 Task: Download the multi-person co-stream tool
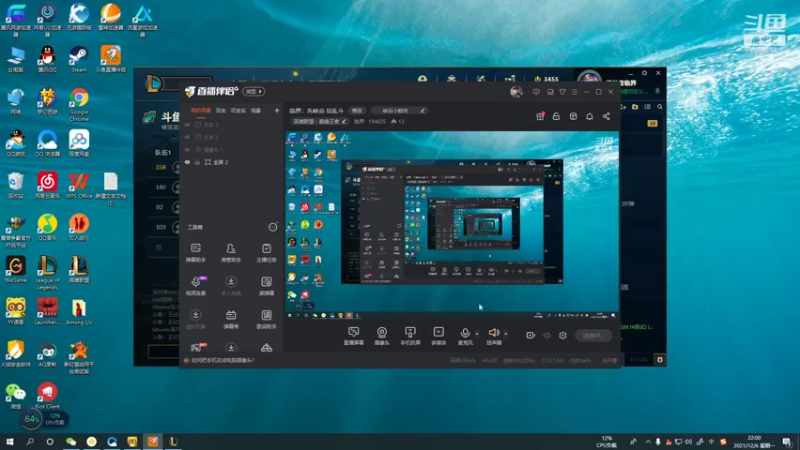[x=231, y=286]
